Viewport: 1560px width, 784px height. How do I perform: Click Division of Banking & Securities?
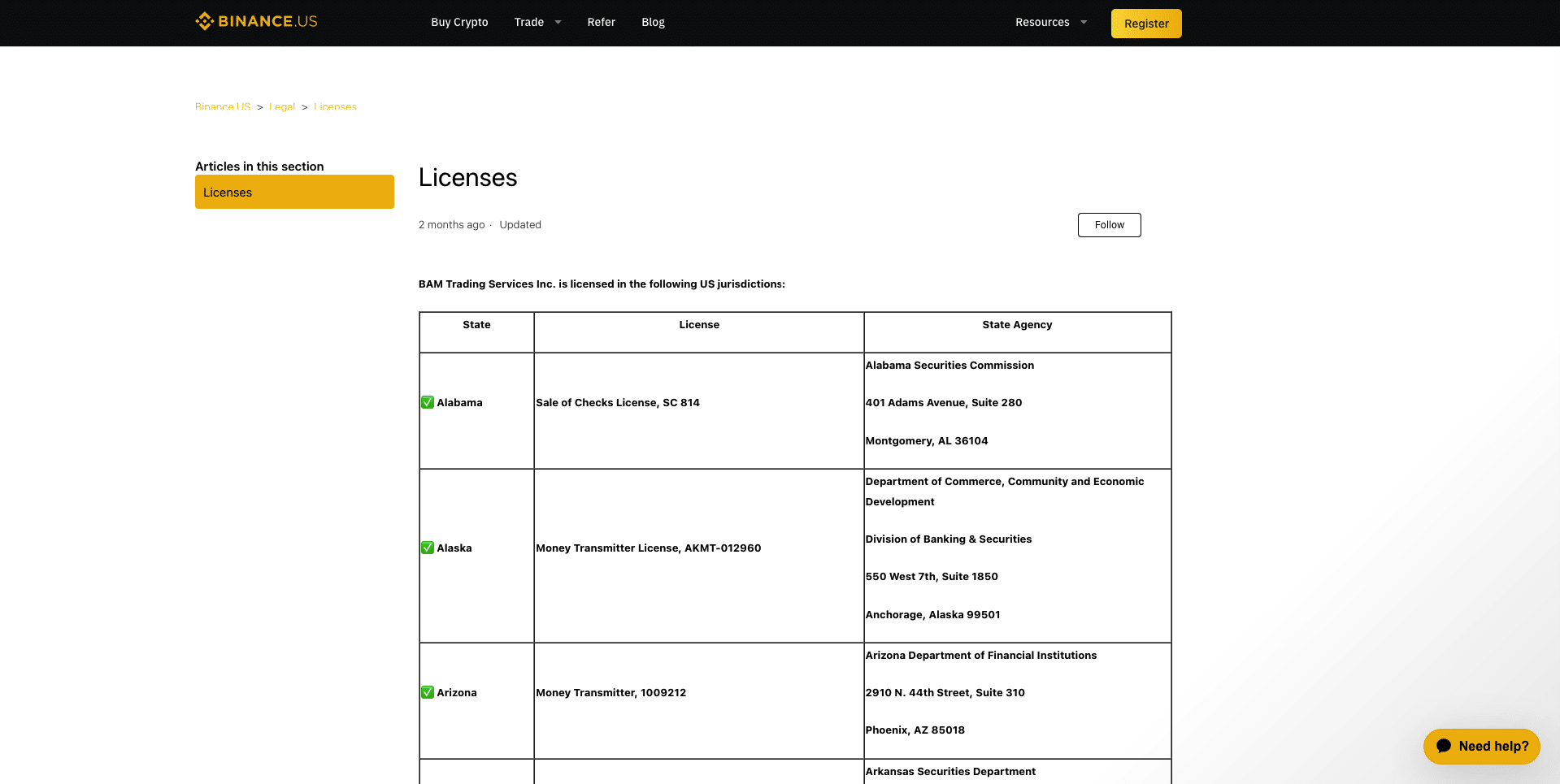point(949,539)
